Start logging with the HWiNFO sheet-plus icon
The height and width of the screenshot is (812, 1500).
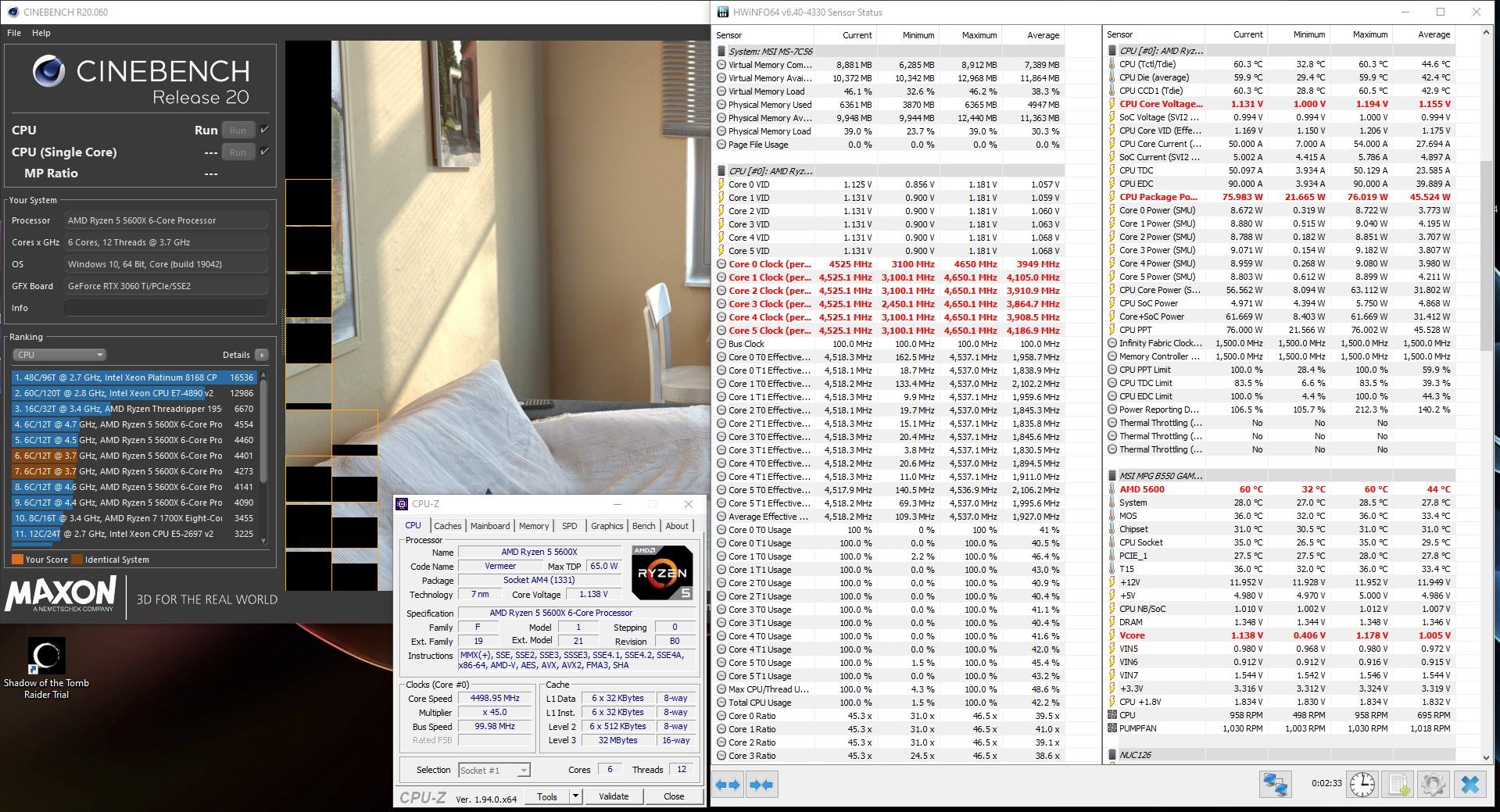pos(1398,784)
